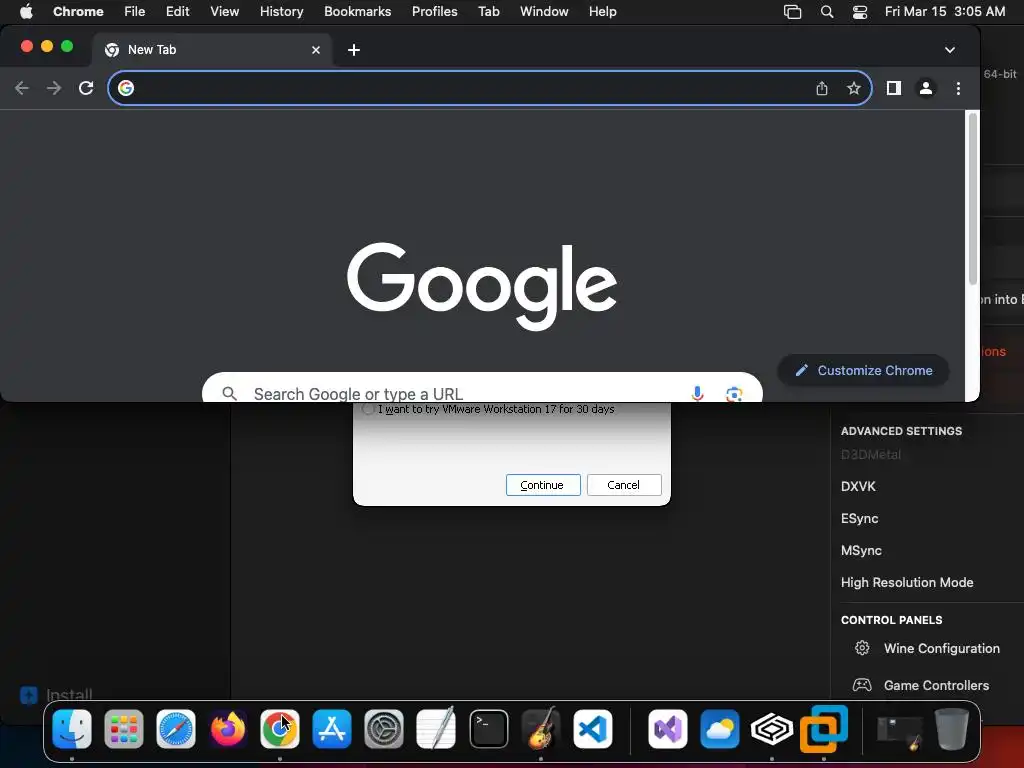Image resolution: width=1024 pixels, height=768 pixels.
Task: Click the Search Google or type a URL box
Action: click(482, 387)
